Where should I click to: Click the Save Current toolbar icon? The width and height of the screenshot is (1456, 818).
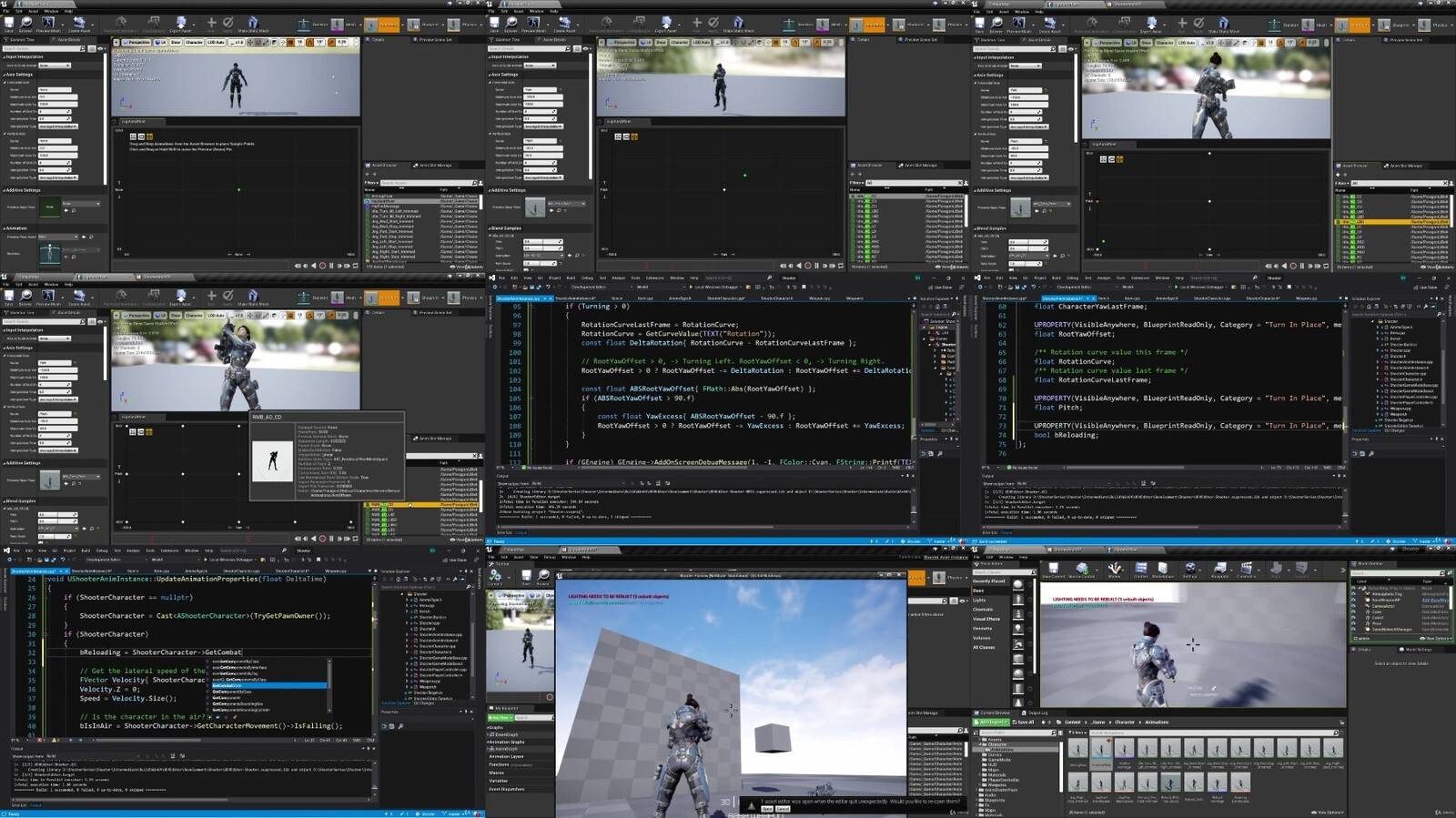pyautogui.click(x=1053, y=568)
